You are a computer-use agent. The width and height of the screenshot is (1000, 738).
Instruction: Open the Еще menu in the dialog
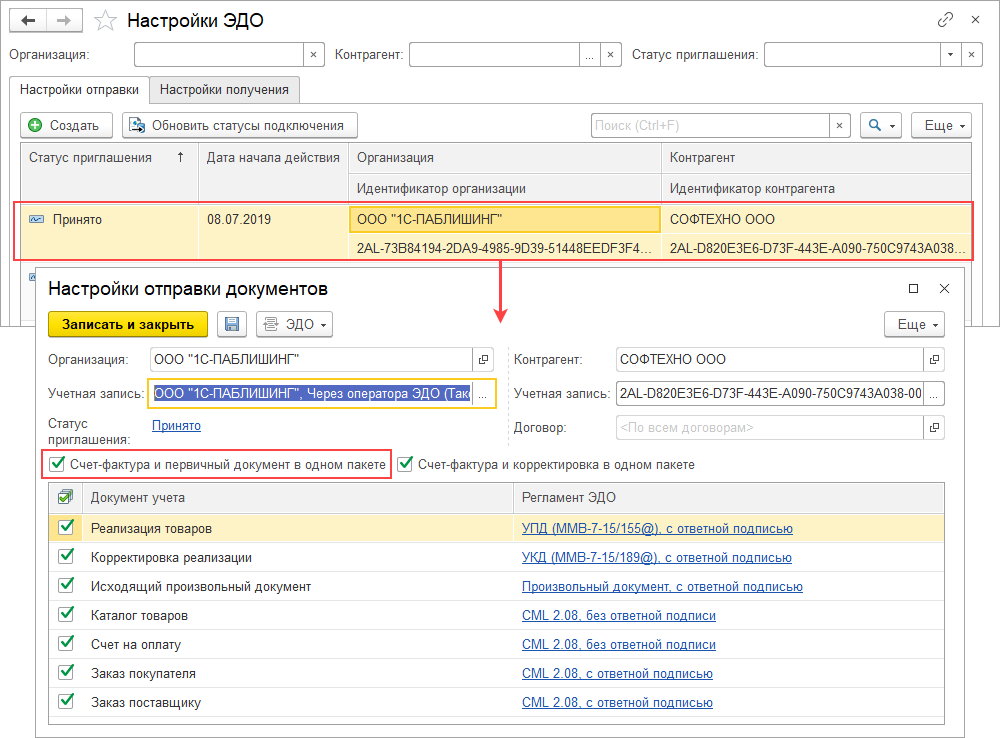(x=914, y=324)
